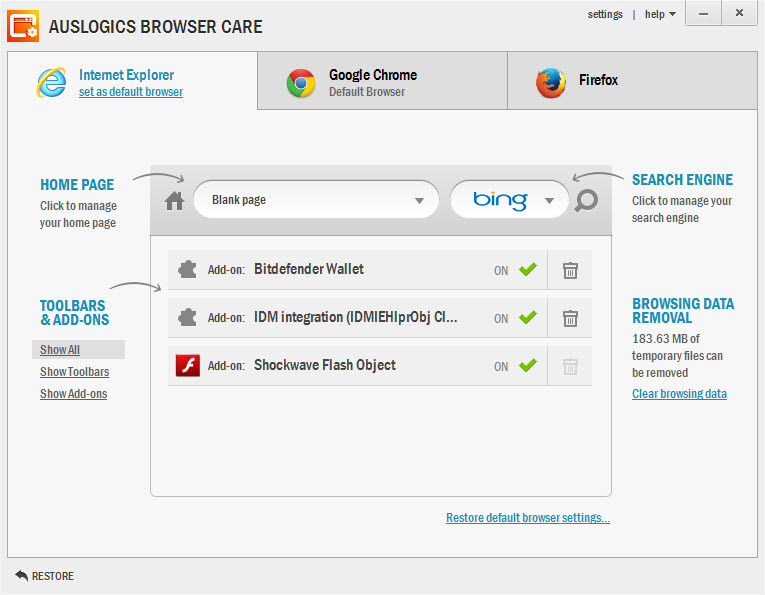This screenshot has width=765, height=595.
Task: Toggle Shockwave Flash Object ON checkmark
Action: 528,365
